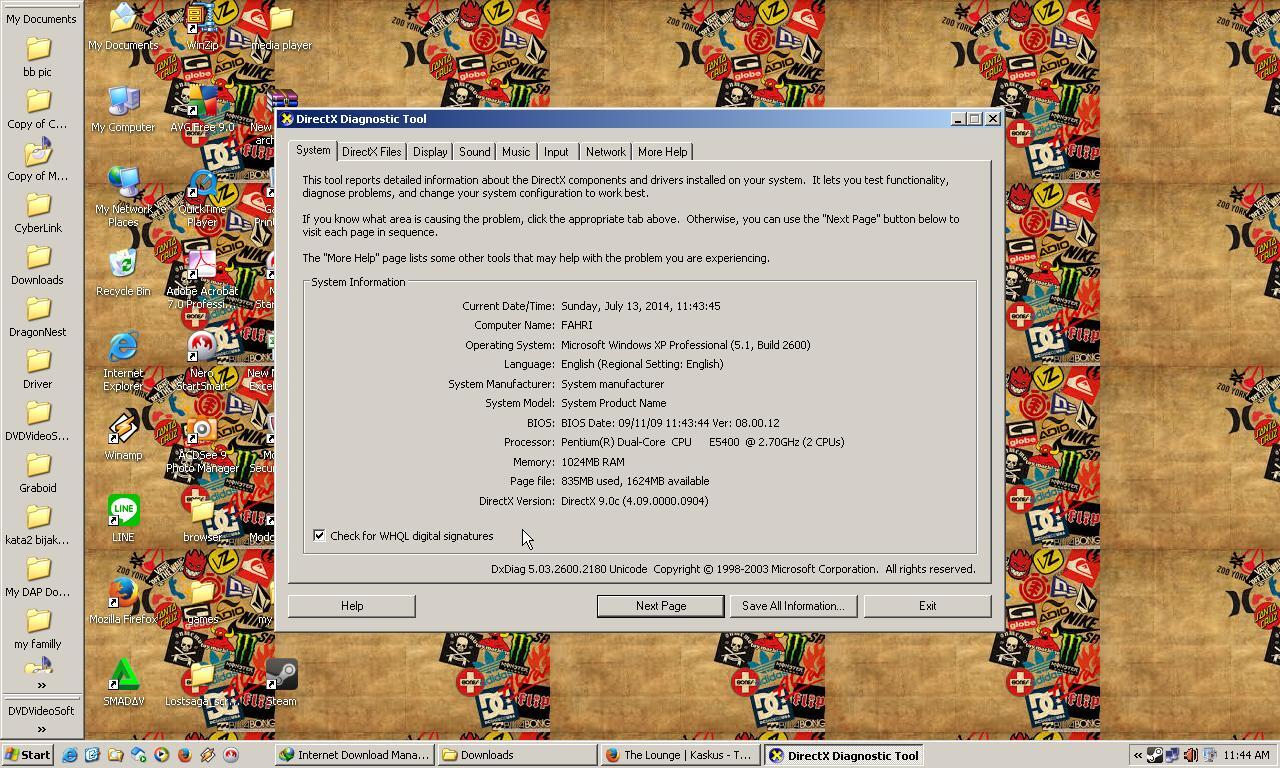Switch to Downloads taskbar window
The height and width of the screenshot is (768, 1280).
point(517,755)
